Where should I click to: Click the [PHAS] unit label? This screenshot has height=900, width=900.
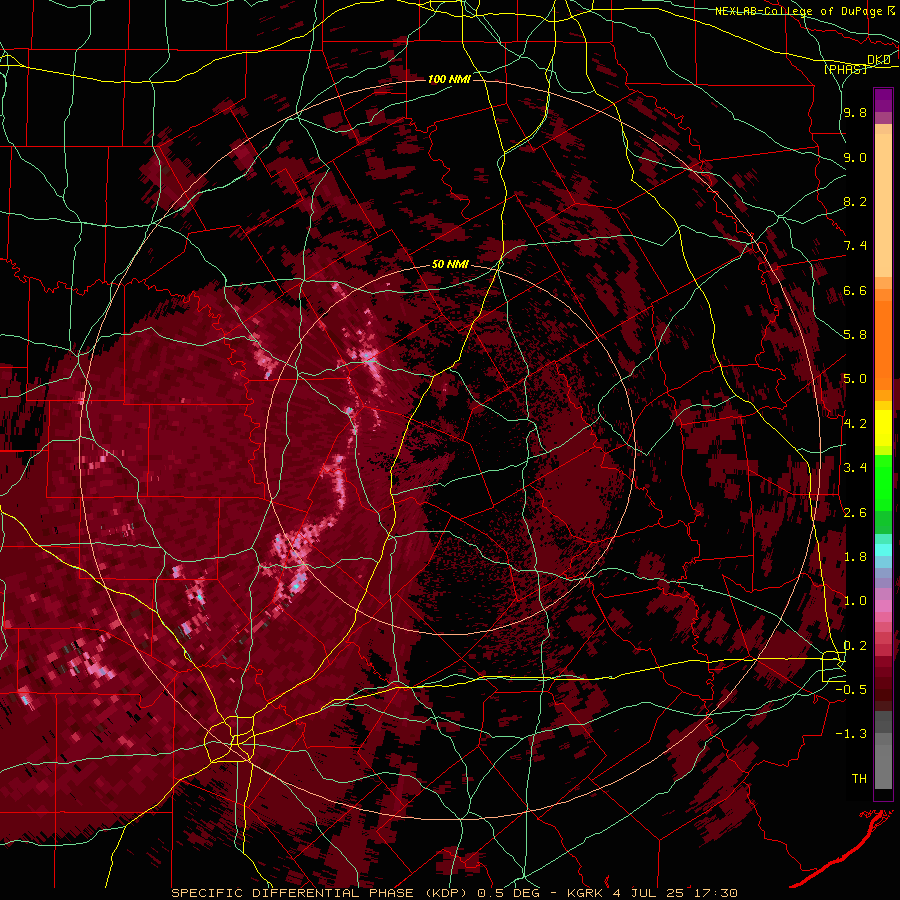point(845,69)
